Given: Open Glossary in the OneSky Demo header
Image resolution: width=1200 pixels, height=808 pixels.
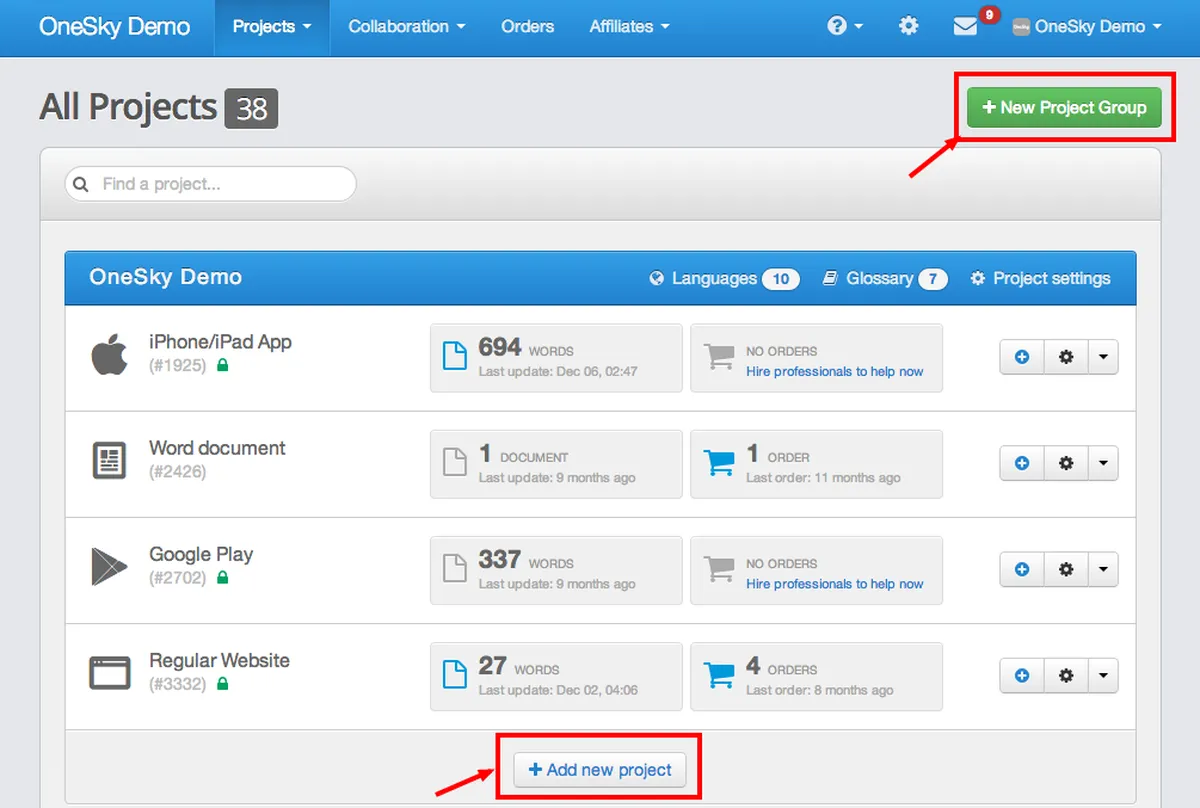Looking at the screenshot, I should [885, 279].
